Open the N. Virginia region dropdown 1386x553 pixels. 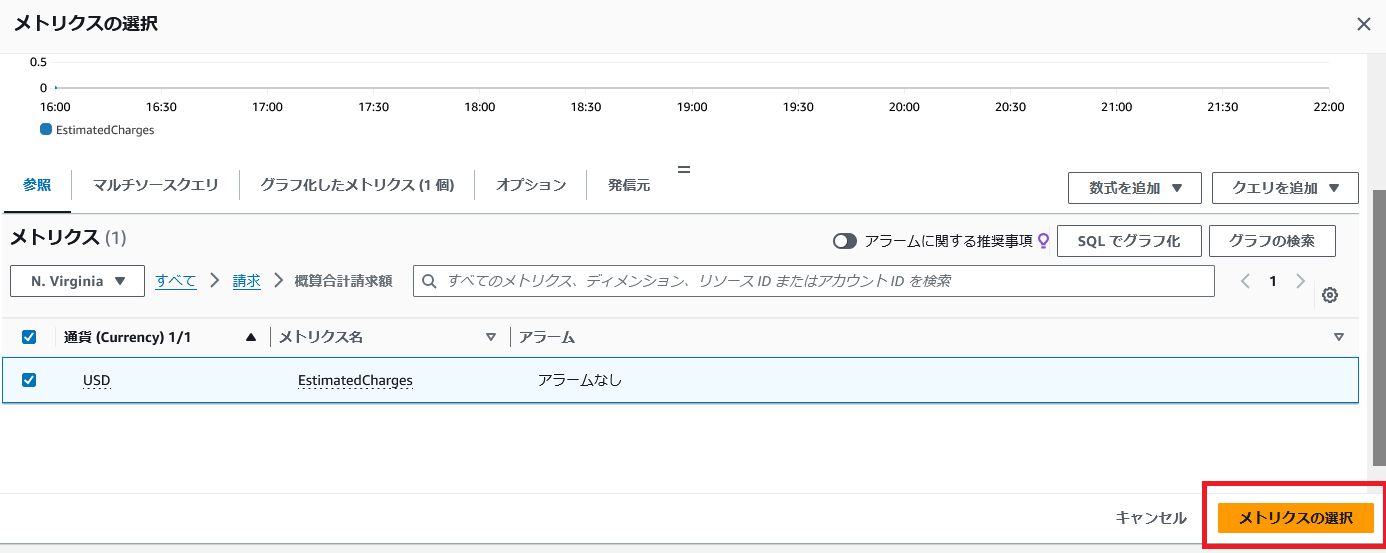(x=78, y=282)
